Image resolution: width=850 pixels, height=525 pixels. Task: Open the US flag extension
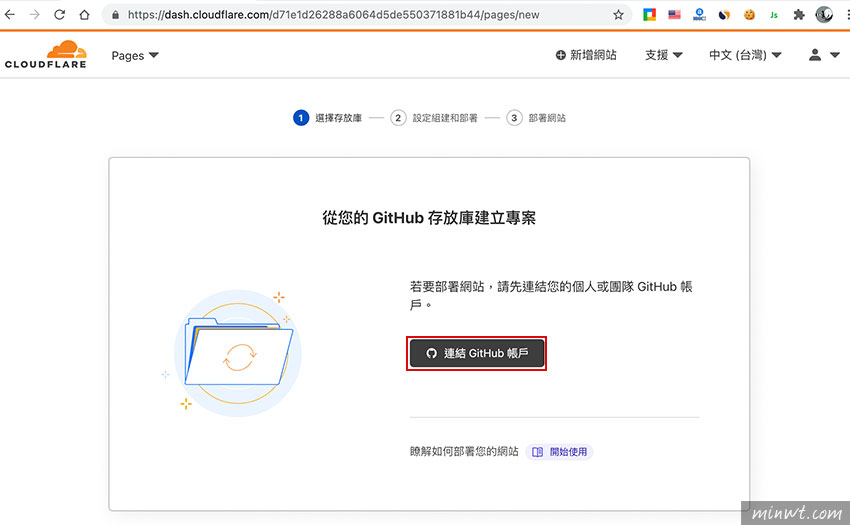click(x=674, y=15)
